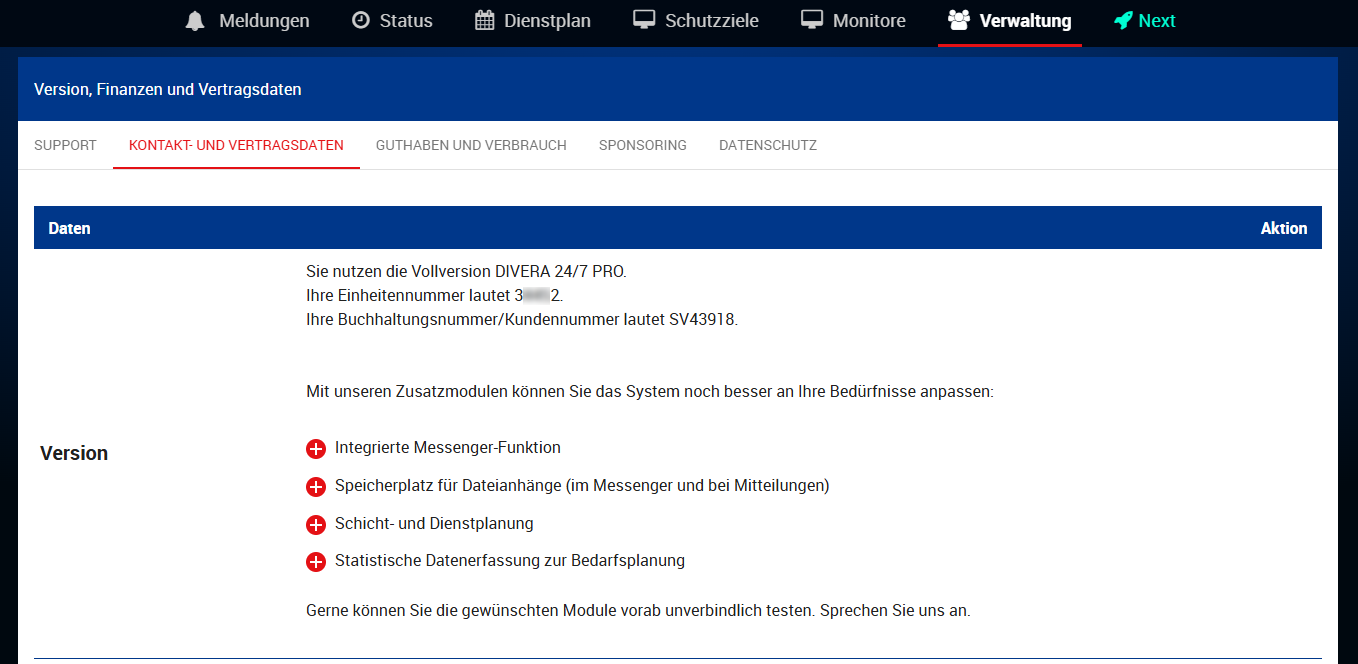Open the Monitore section
Screen dimensions: 1358x664
(x=853, y=21)
